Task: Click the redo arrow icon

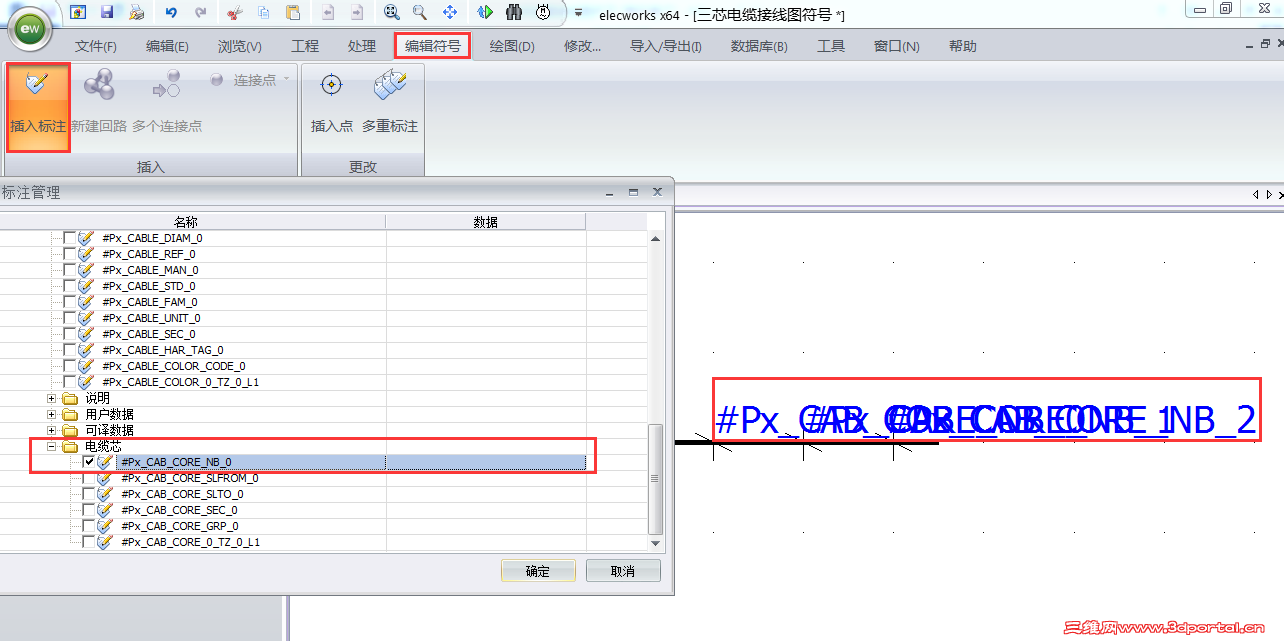Action: 201,12
